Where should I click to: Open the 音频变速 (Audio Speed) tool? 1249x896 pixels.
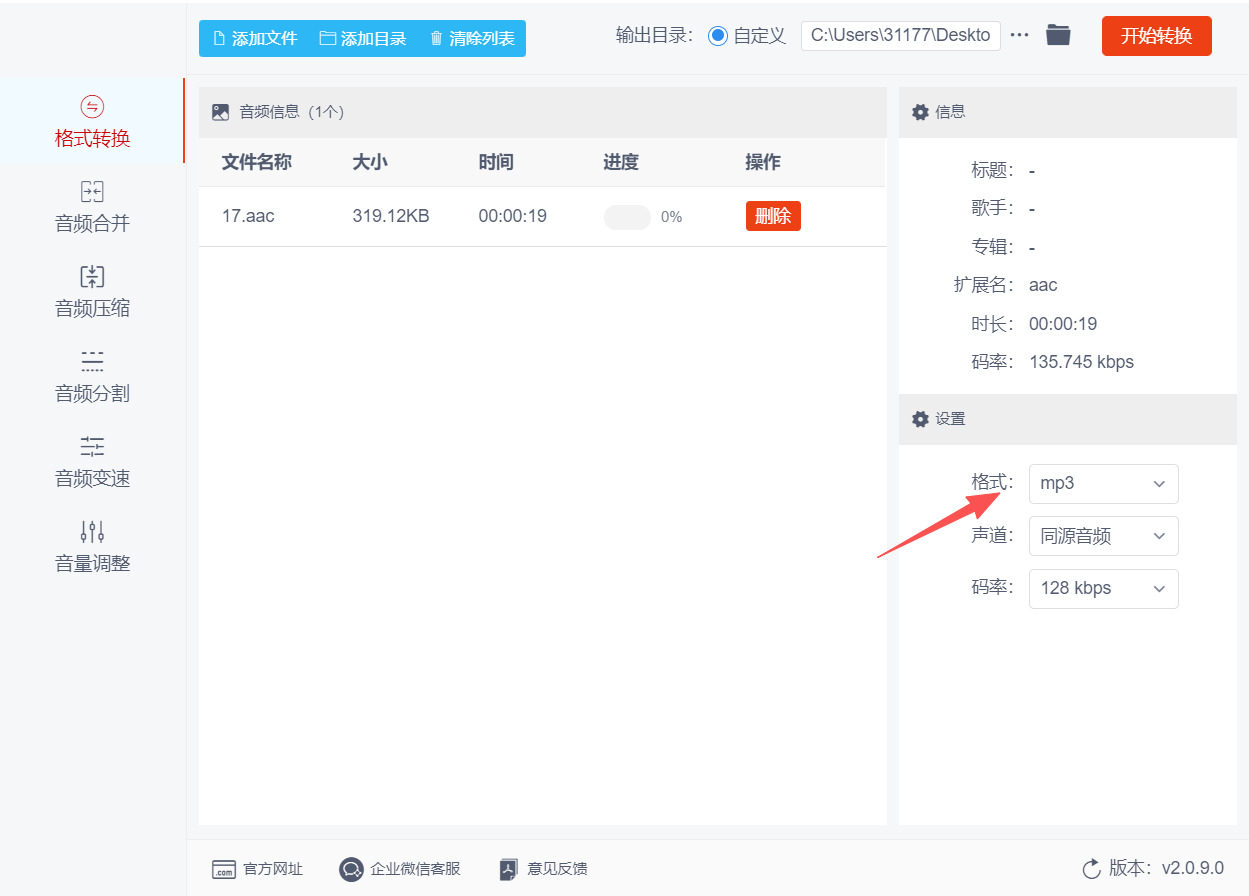pyautogui.click(x=91, y=462)
